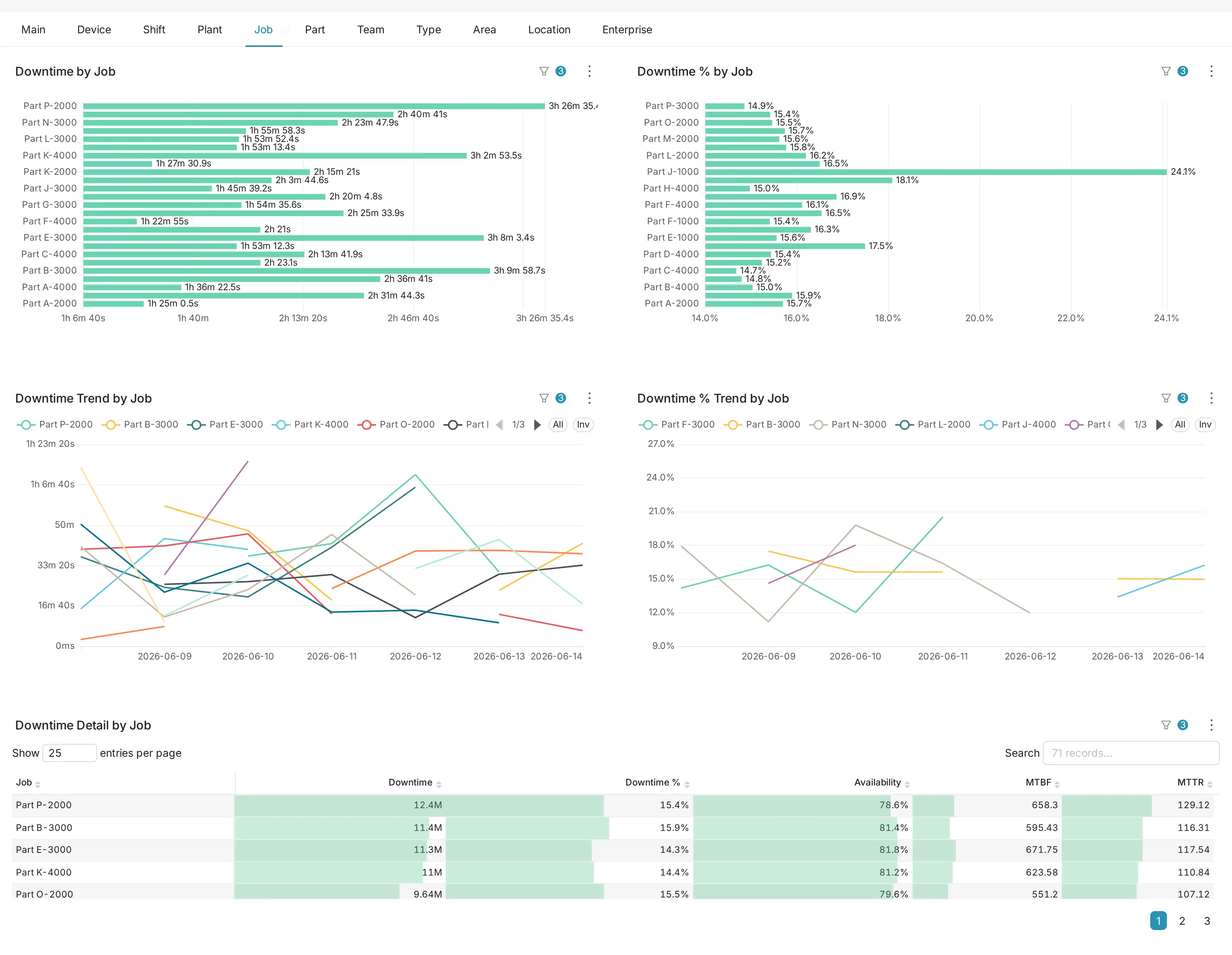
Task: Go to next legend page in Downtime % Trend
Action: (x=1159, y=425)
